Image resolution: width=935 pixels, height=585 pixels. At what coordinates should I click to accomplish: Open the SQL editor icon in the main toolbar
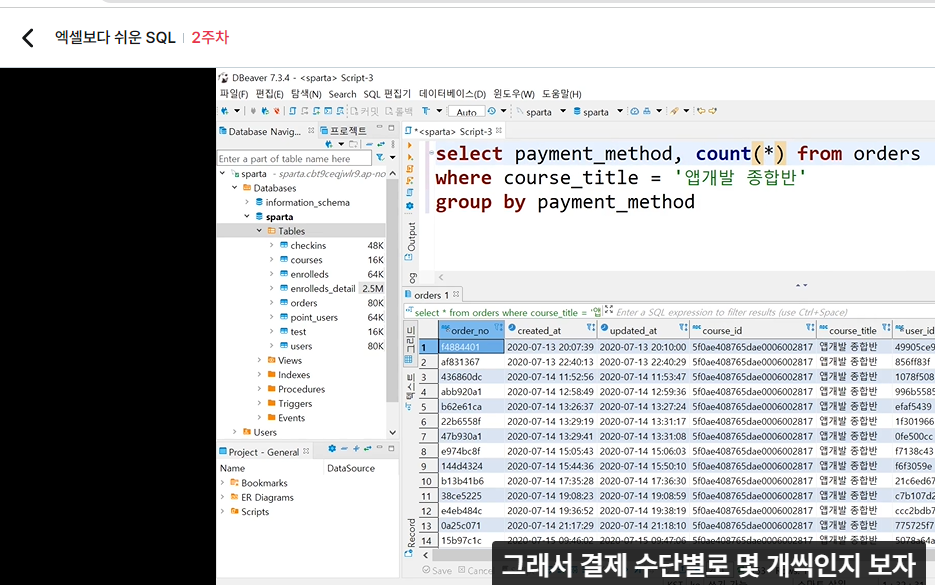pyautogui.click(x=293, y=111)
